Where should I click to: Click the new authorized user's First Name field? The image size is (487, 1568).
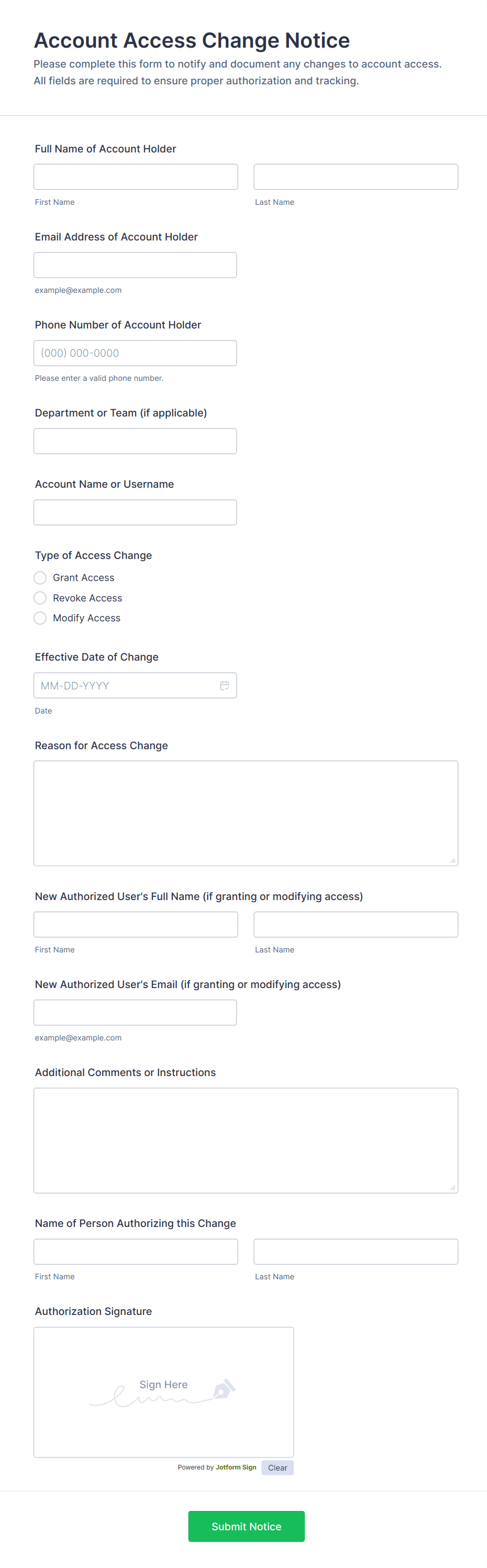135,924
